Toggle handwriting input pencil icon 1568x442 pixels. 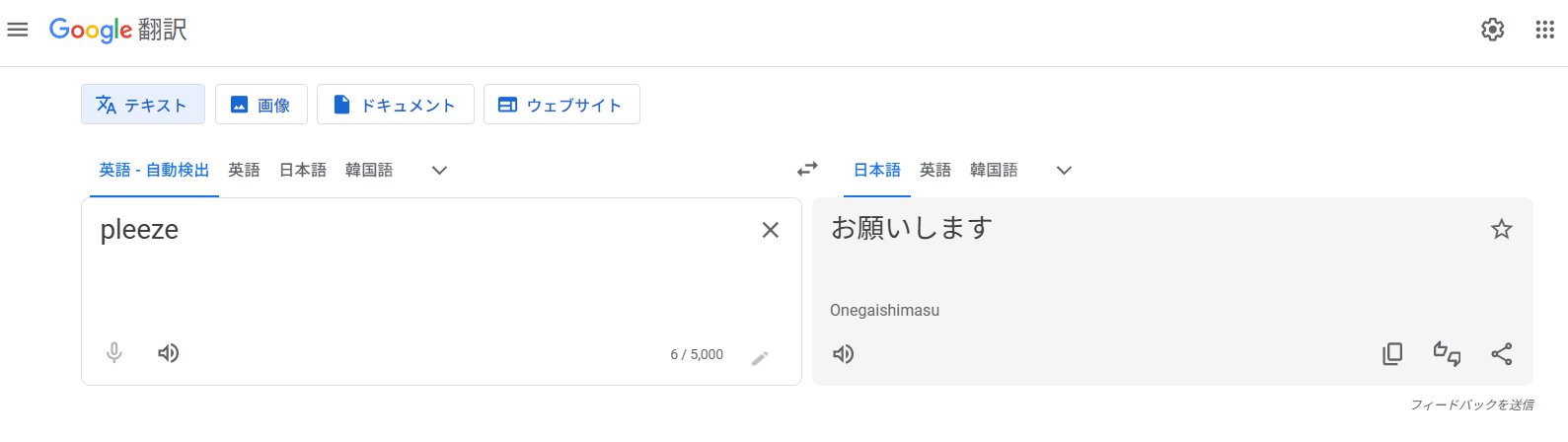pyautogui.click(x=760, y=358)
